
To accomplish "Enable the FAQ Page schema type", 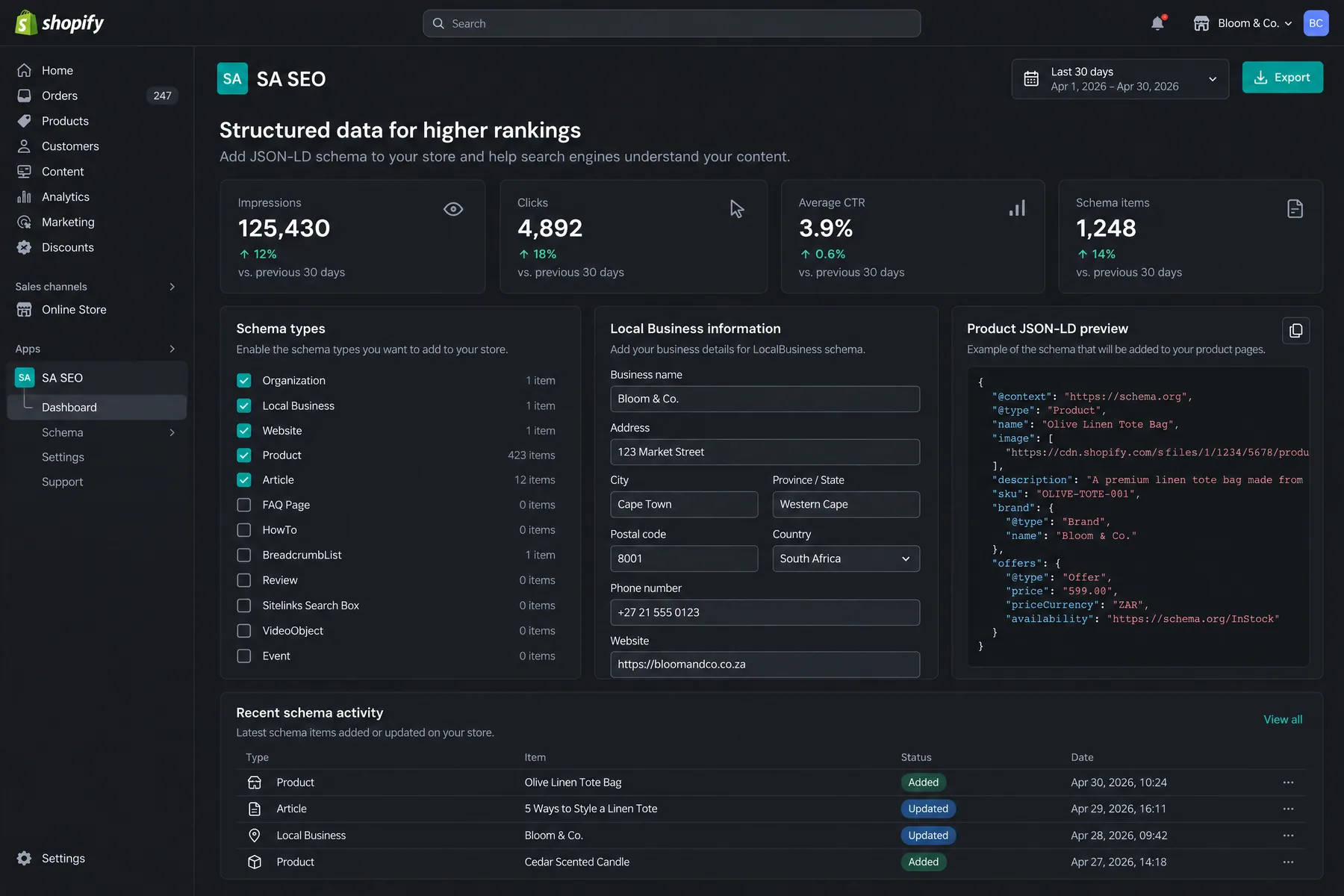I will point(244,505).
